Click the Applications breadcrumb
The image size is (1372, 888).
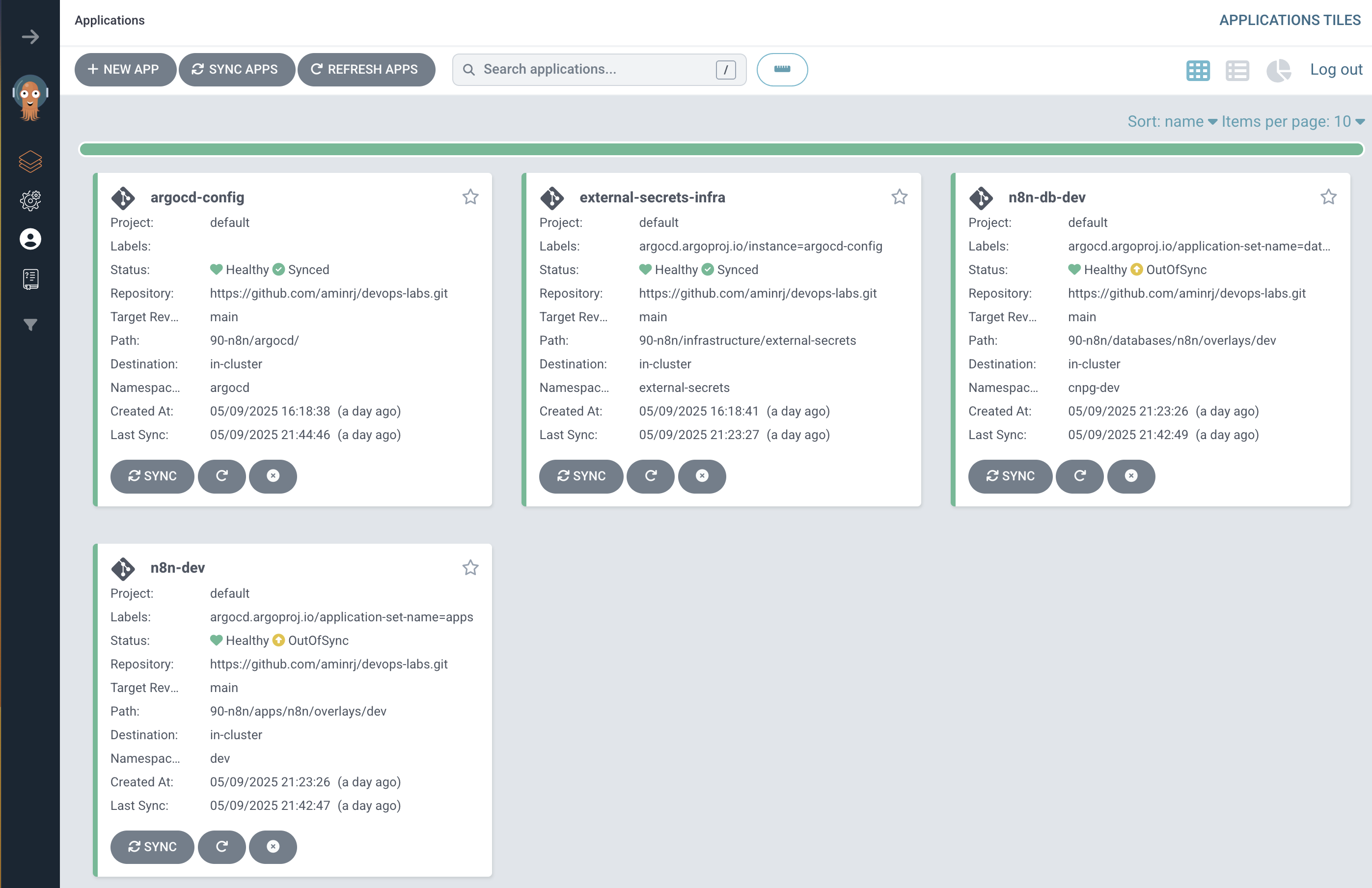tap(110, 20)
